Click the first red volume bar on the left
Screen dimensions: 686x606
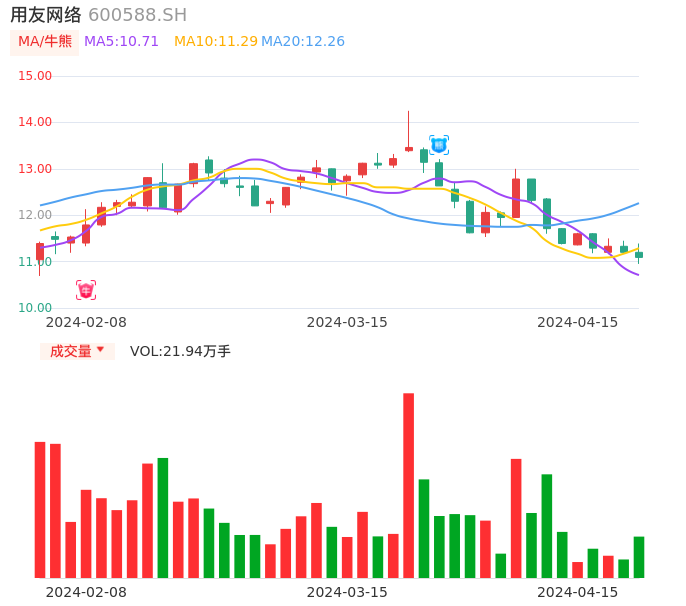(x=40, y=510)
